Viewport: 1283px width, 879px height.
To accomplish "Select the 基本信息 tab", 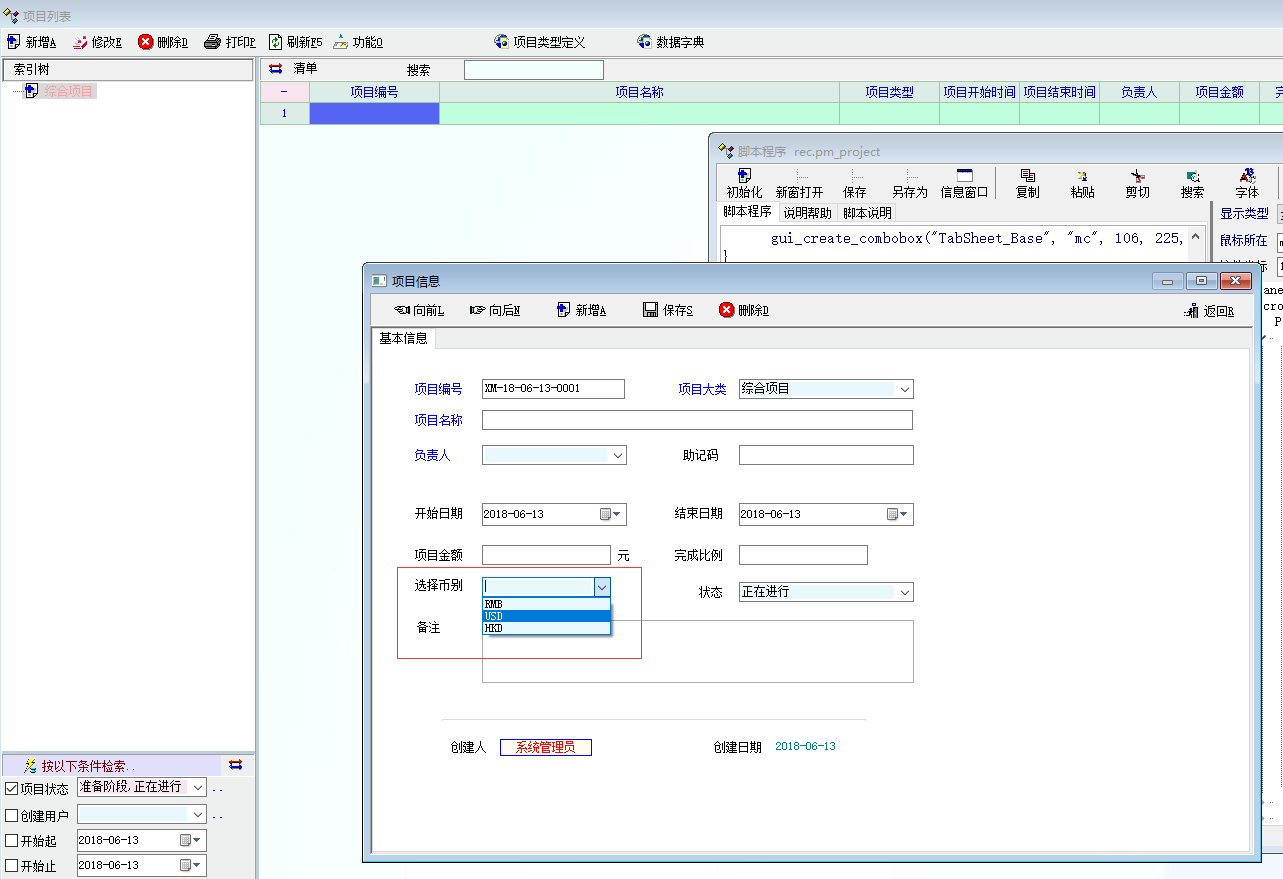I will pyautogui.click(x=404, y=338).
